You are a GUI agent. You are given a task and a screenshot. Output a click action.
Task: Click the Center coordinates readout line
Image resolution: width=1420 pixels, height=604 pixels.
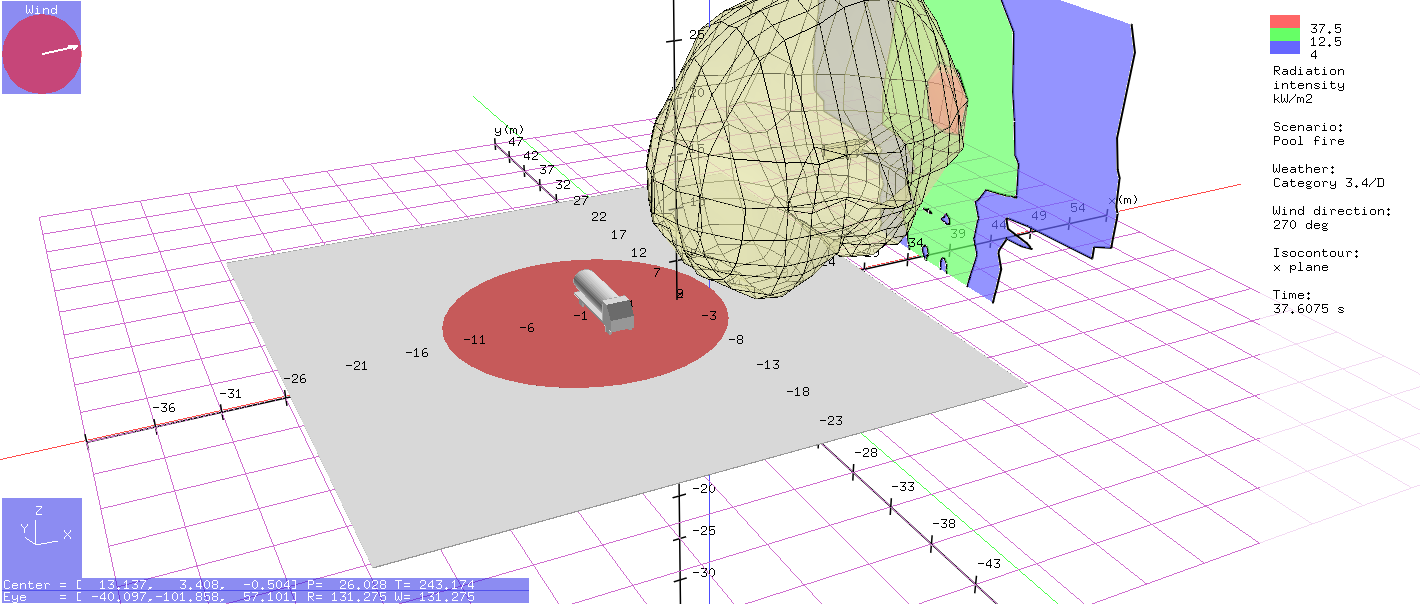(265, 584)
